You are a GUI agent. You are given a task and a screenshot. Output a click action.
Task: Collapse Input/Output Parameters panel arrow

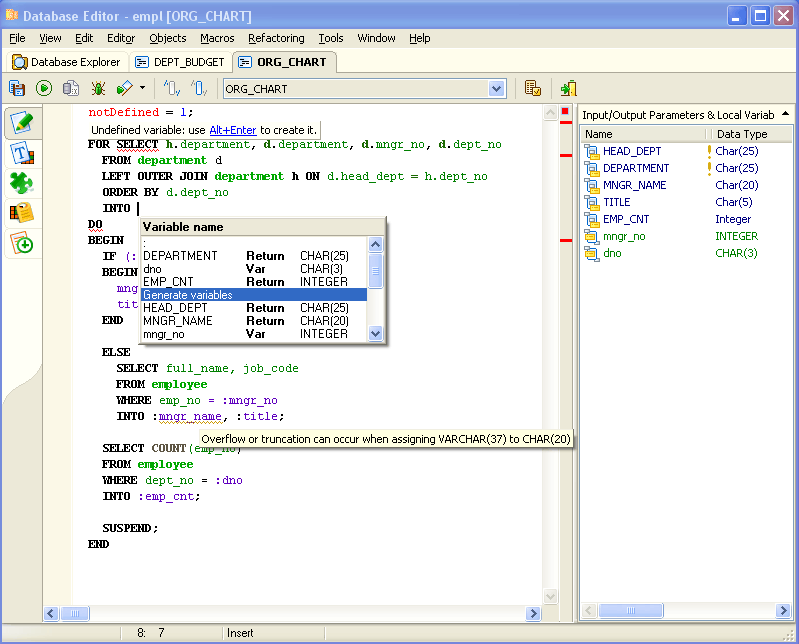785,115
